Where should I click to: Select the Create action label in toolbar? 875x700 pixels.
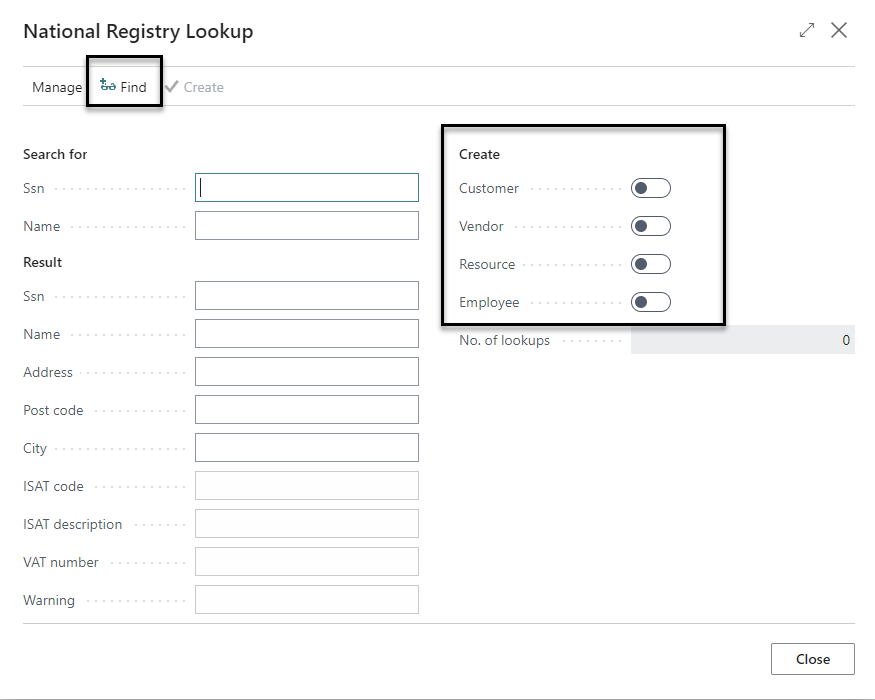coord(204,87)
